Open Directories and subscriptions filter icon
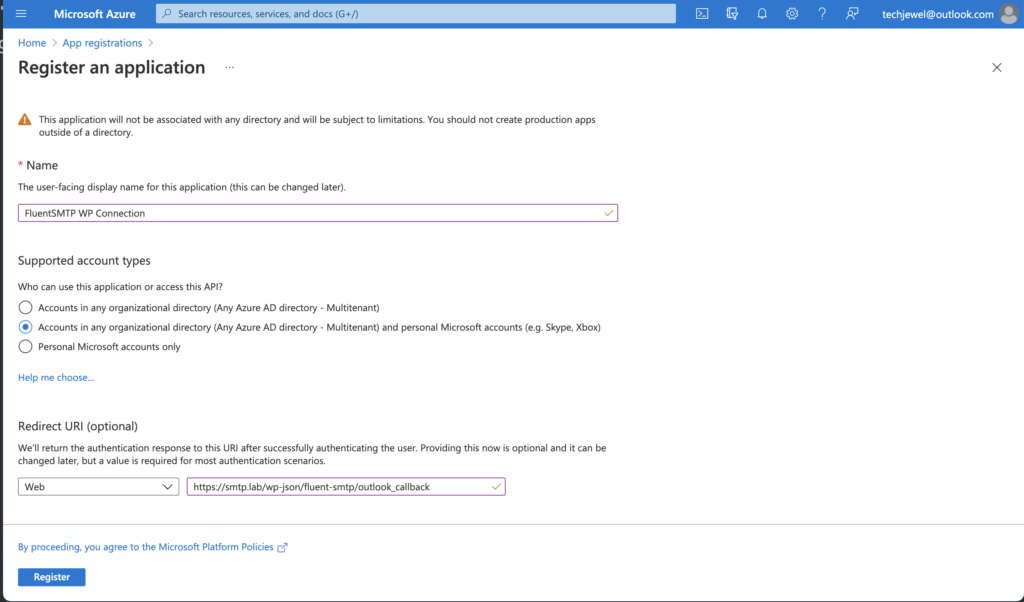Screen dimensions: 1024x602 732,14
